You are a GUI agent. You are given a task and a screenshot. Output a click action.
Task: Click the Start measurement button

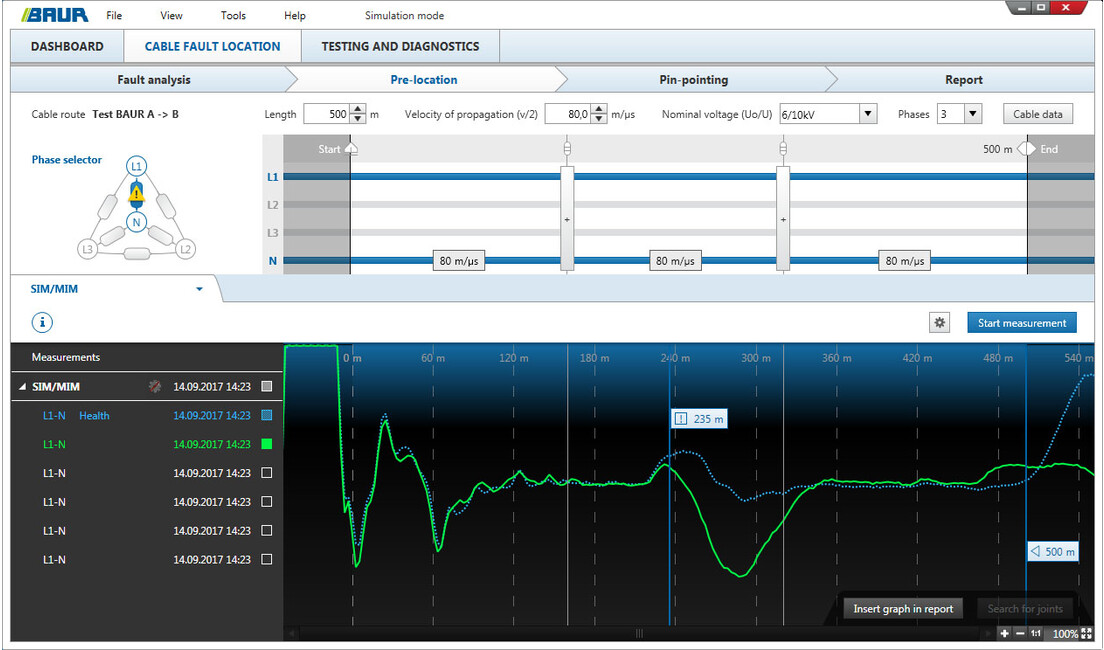pos(1021,323)
